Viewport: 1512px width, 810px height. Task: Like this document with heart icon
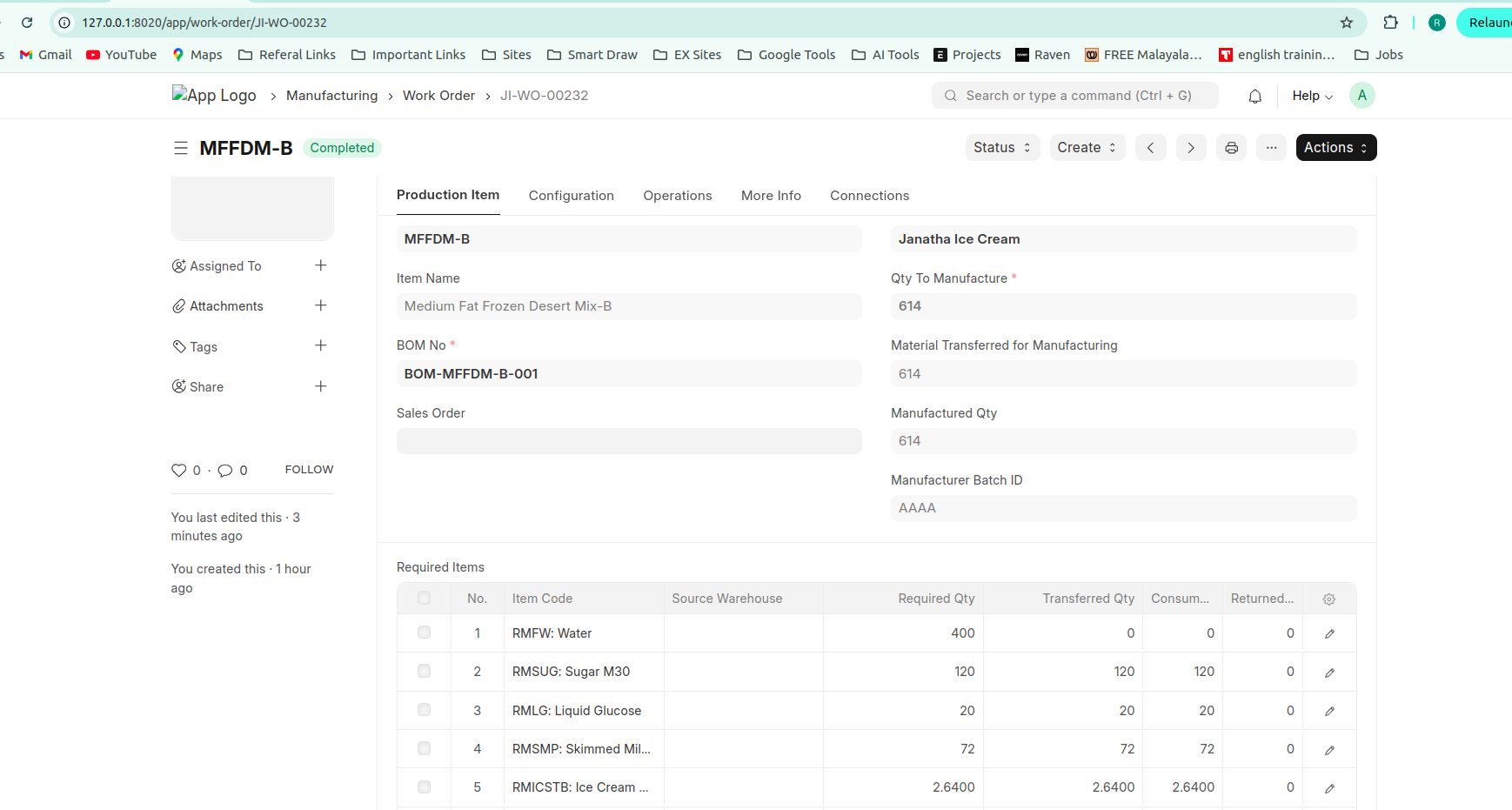pyautogui.click(x=179, y=471)
